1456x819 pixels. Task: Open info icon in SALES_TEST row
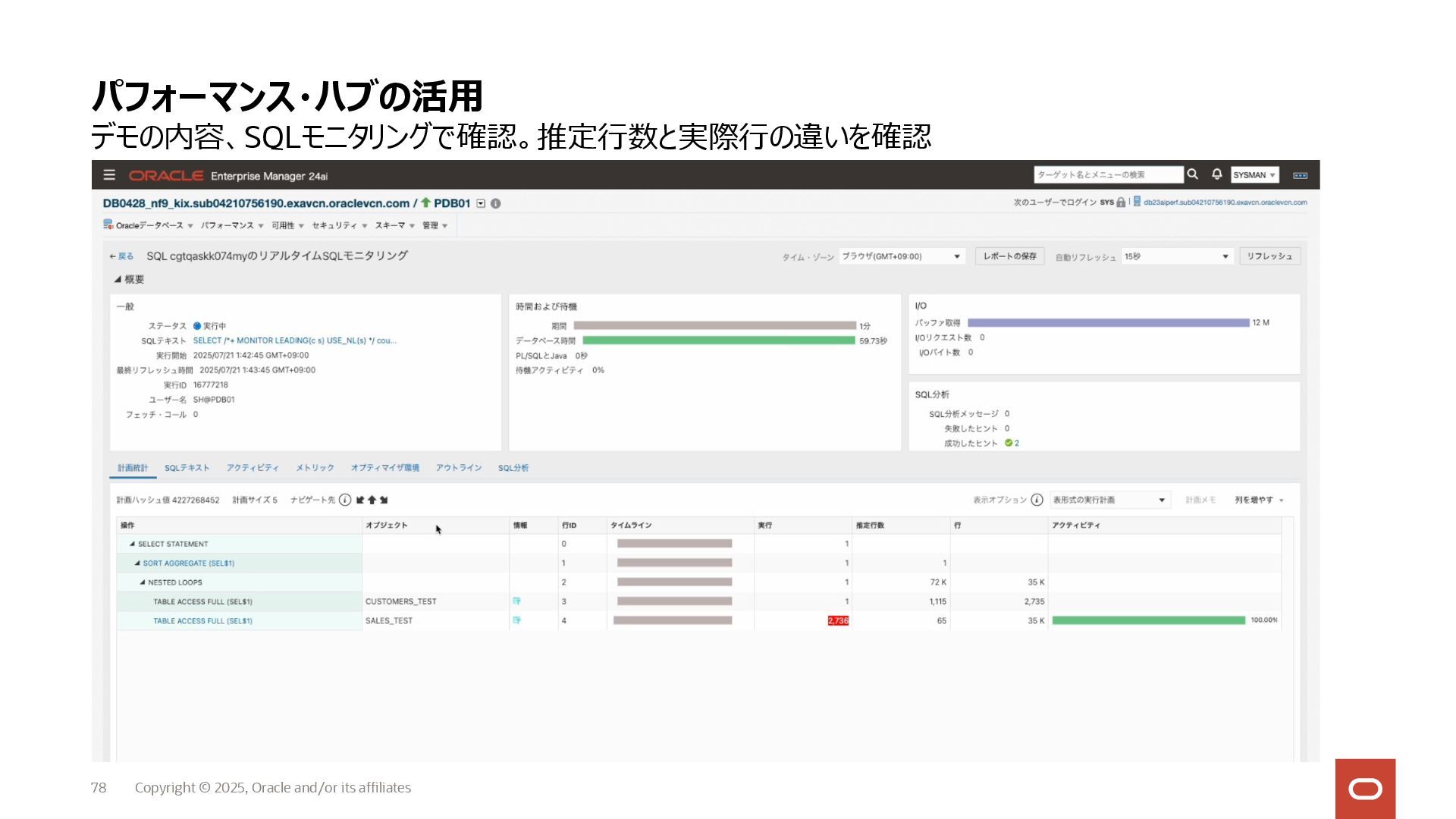(516, 620)
